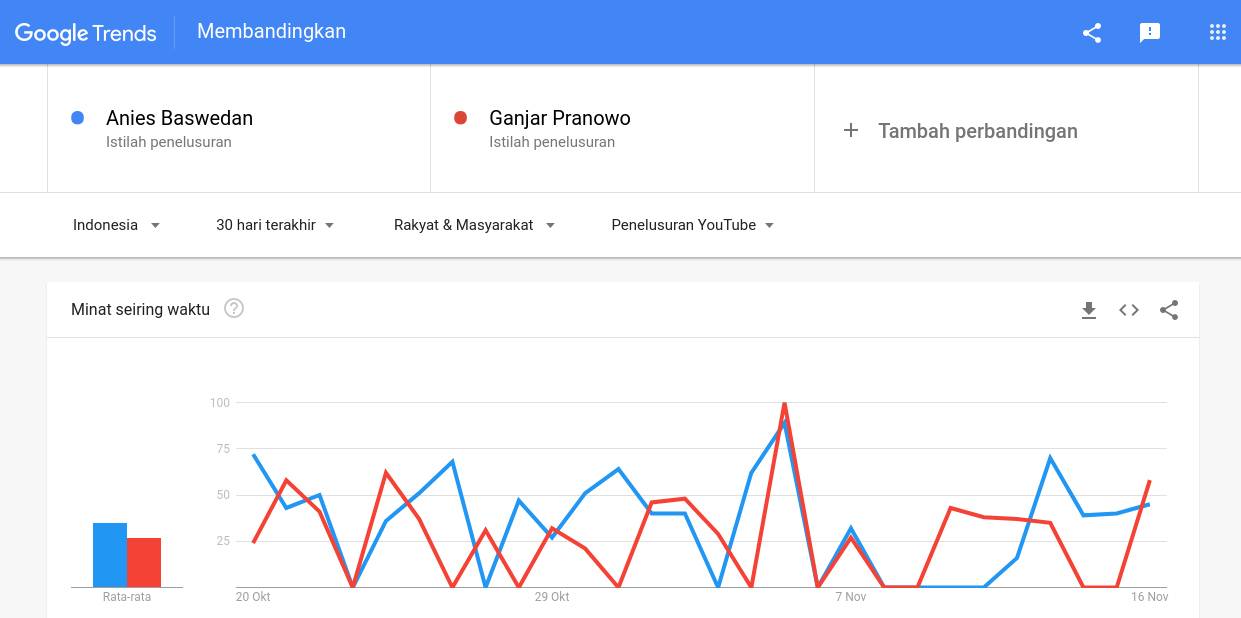Screen dimensions: 1241x618
Task: Expand the Indonesia region dropdown
Action: 116,225
